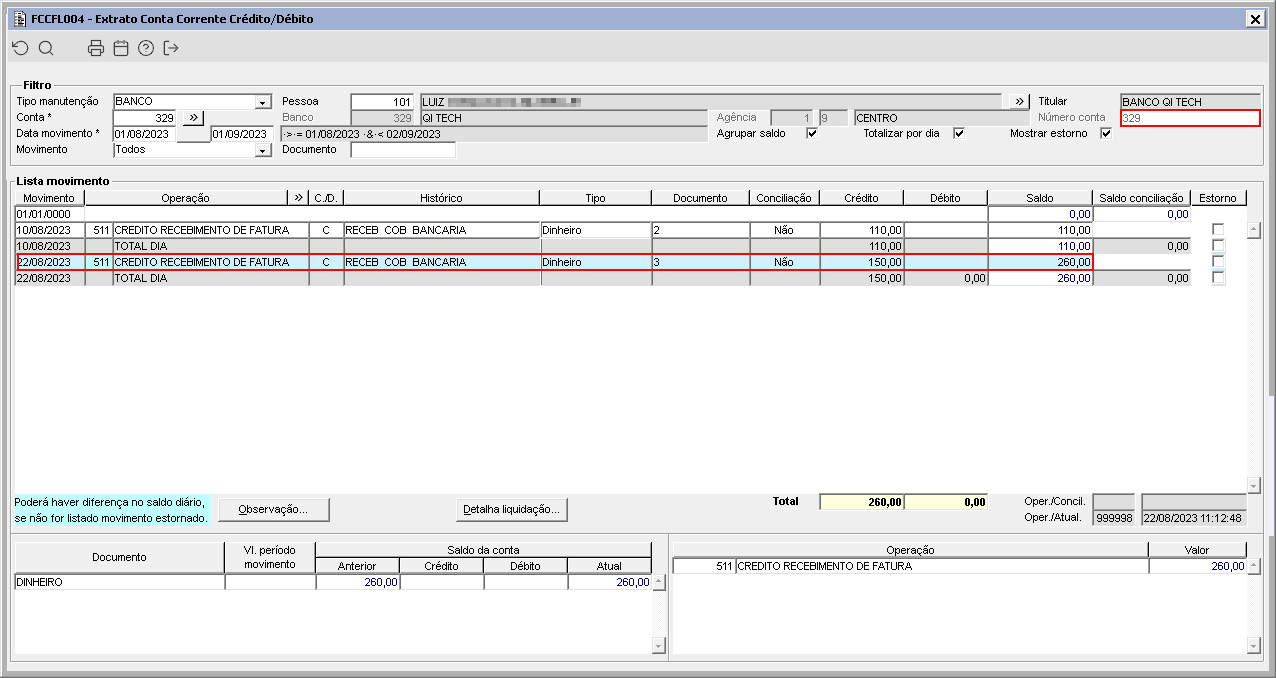Click the 01/01/0000 opening balance row
Image resolution: width=1276 pixels, height=678 pixels.
pos(602,214)
